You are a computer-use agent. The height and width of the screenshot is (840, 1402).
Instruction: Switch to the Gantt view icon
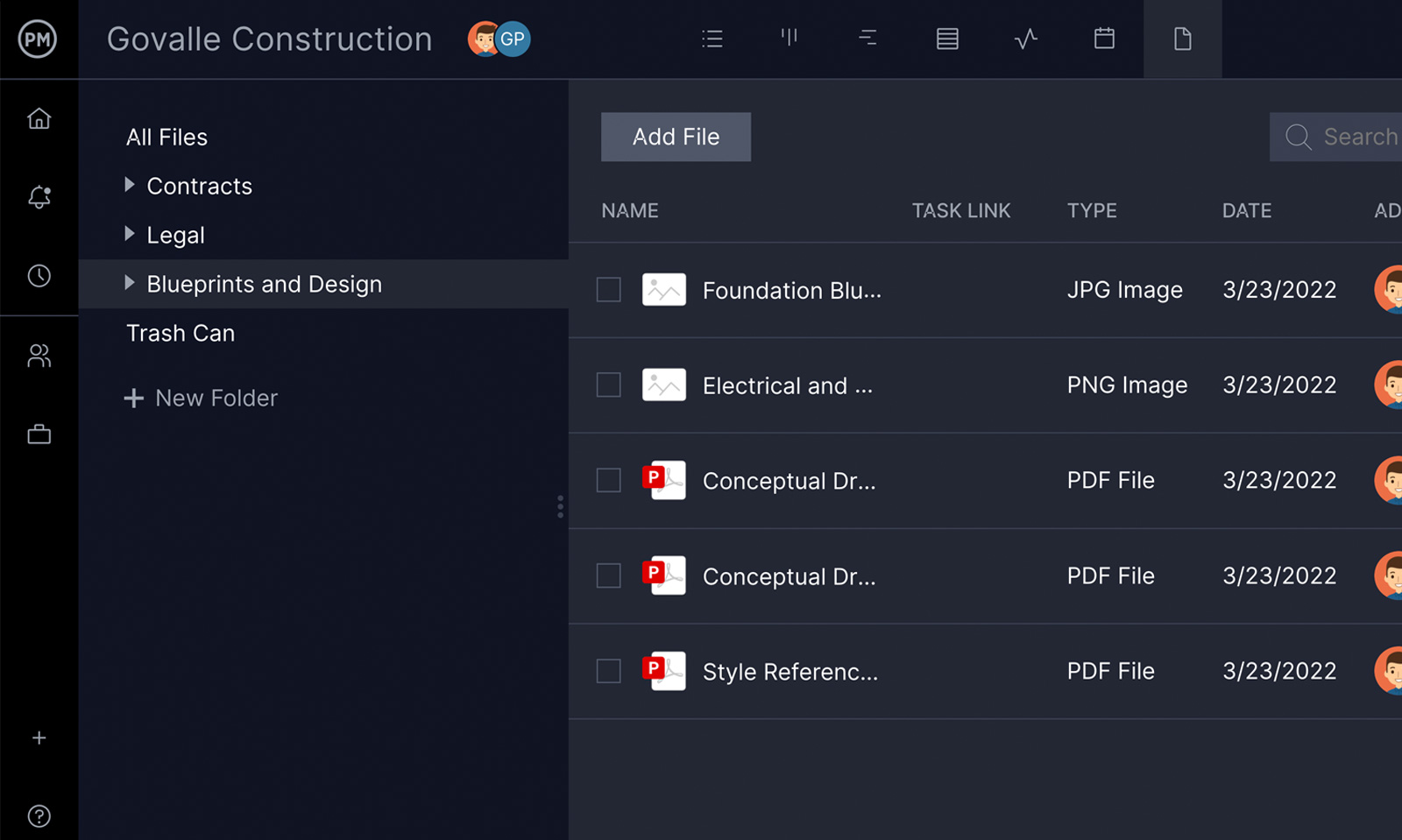click(867, 38)
